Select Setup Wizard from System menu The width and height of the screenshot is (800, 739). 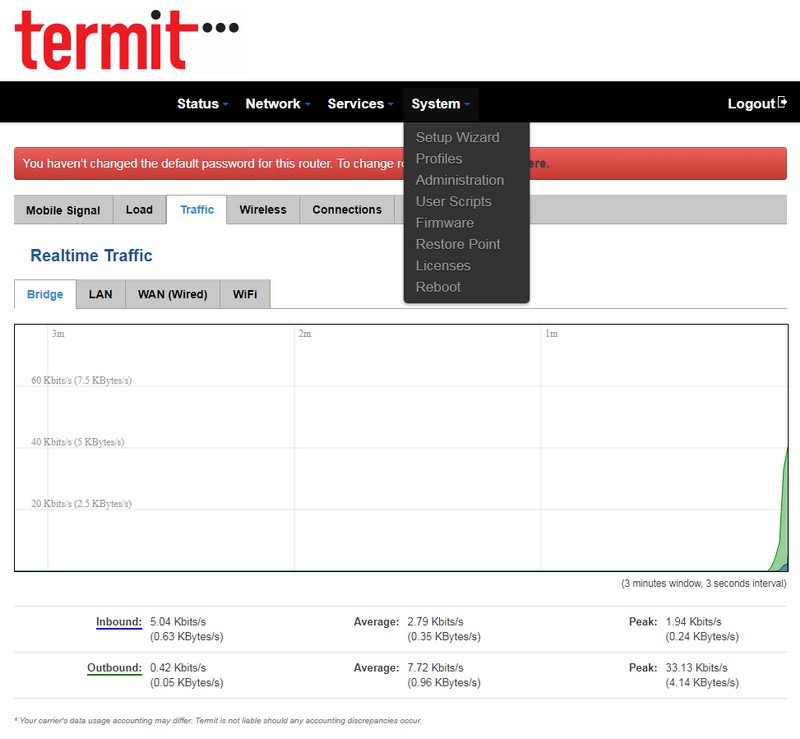(457, 137)
